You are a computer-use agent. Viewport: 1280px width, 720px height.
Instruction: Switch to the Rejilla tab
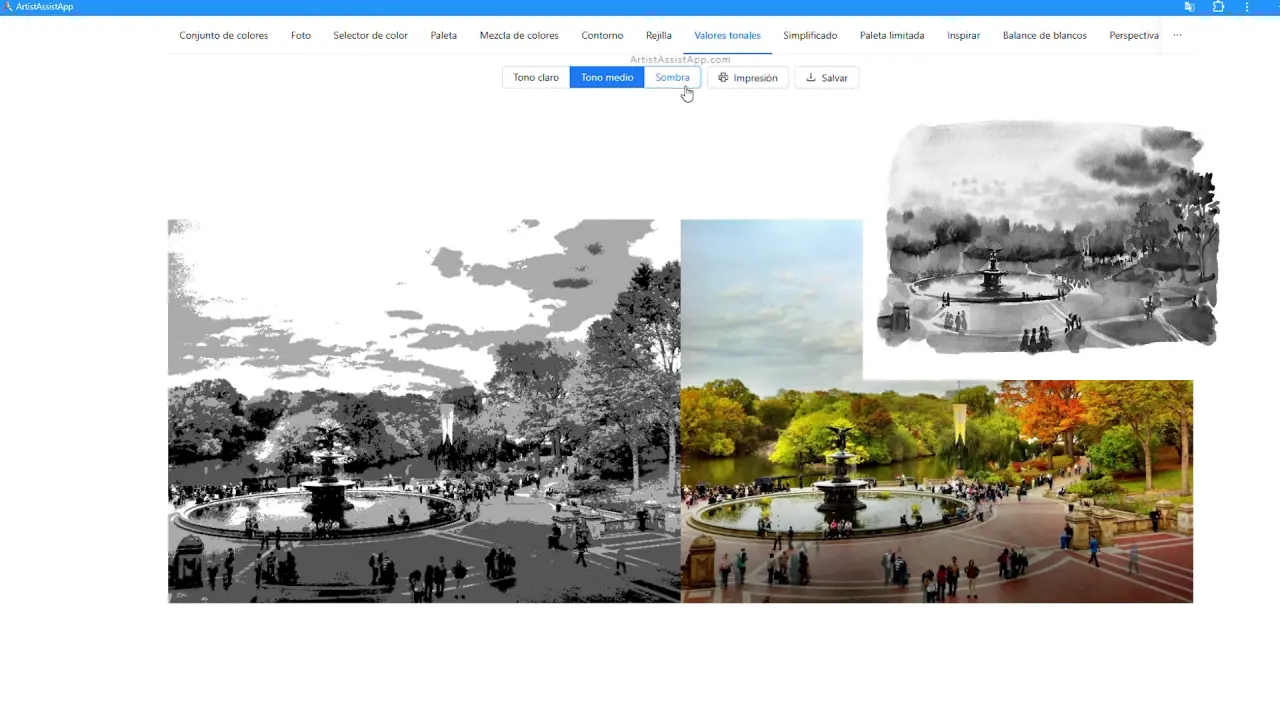659,36
